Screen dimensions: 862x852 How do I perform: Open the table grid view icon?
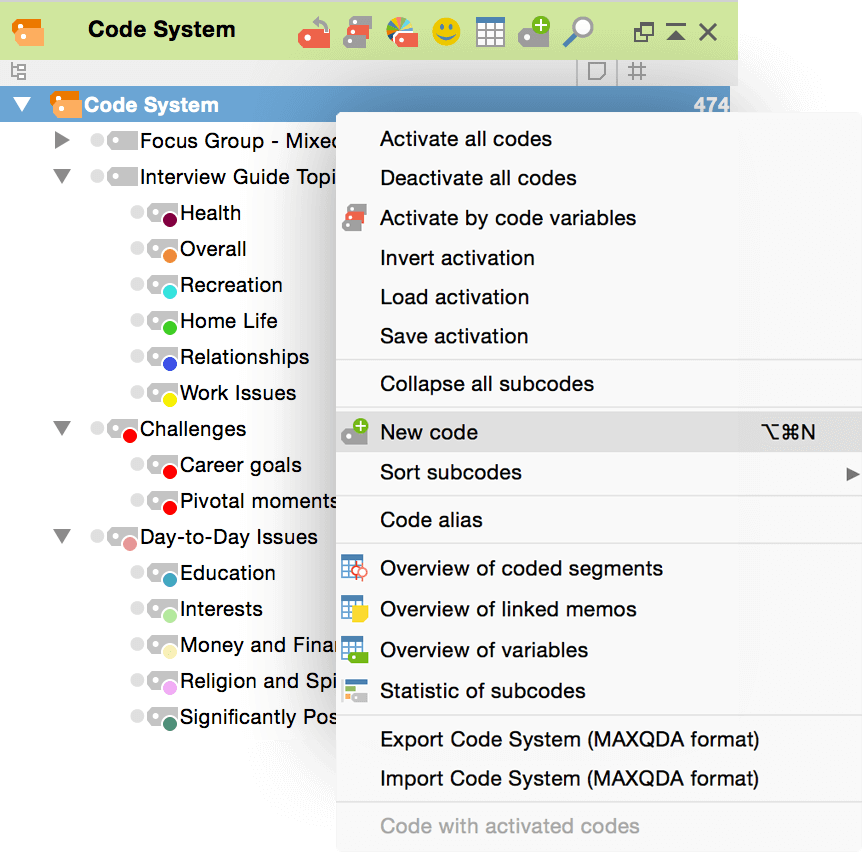[x=490, y=32]
